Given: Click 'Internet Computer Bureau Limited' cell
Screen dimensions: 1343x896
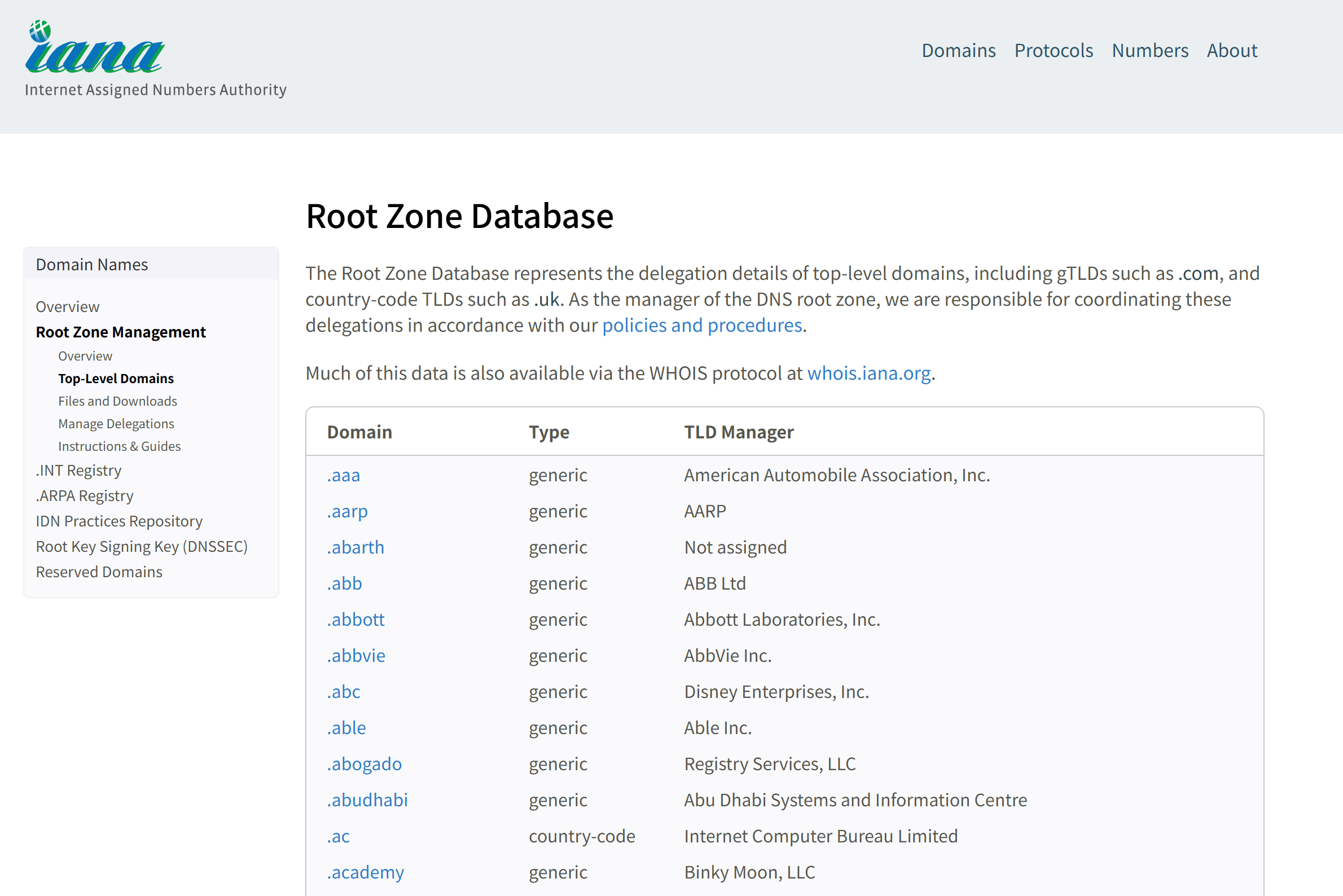Looking at the screenshot, I should (x=820, y=836).
